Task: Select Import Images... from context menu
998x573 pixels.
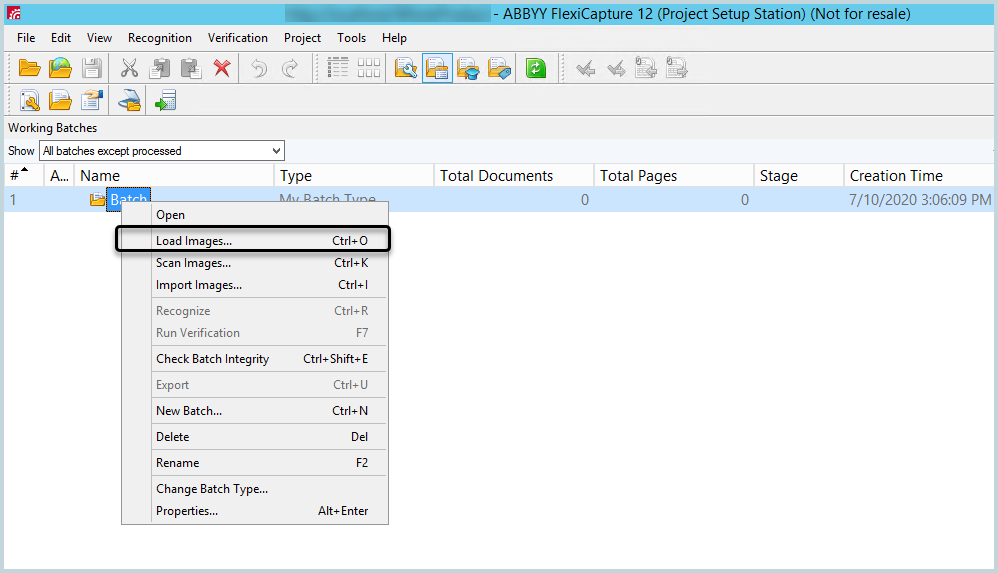Action: [x=255, y=285]
